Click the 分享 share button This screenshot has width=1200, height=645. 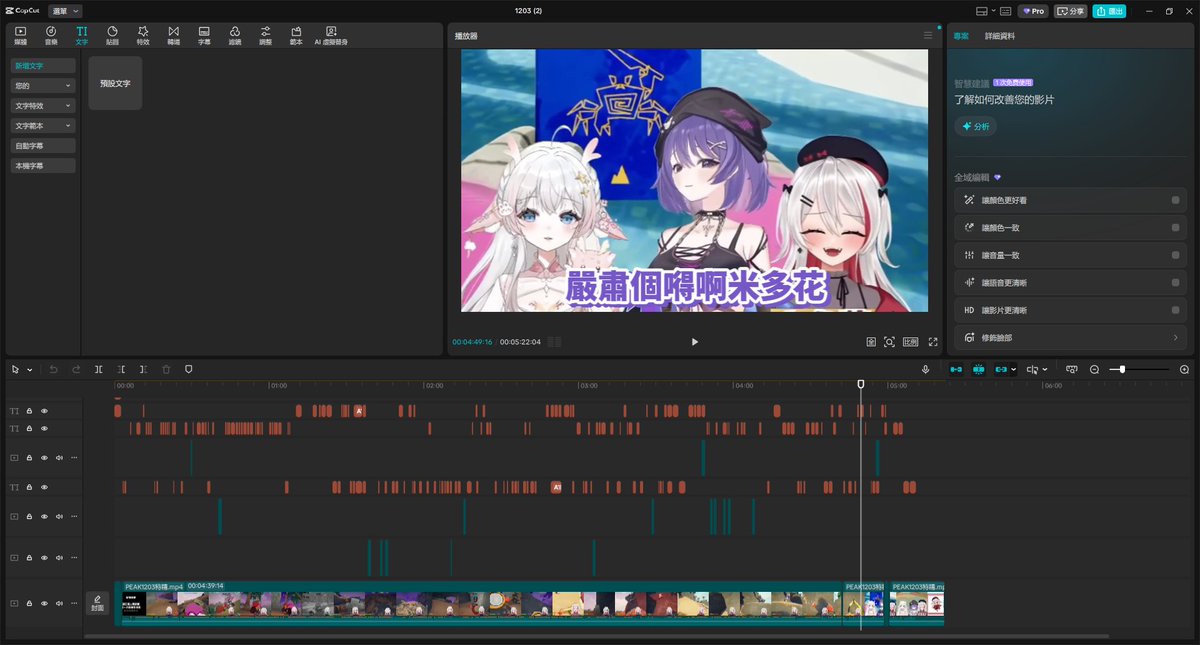[1071, 11]
